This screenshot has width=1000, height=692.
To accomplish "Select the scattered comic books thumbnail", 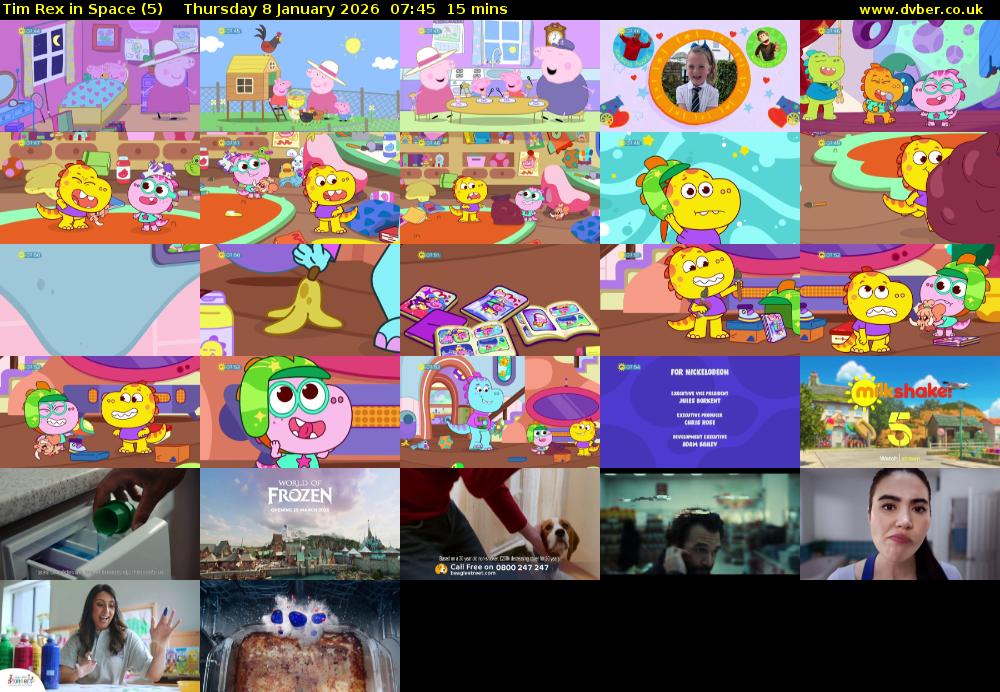I will pyautogui.click(x=499, y=300).
